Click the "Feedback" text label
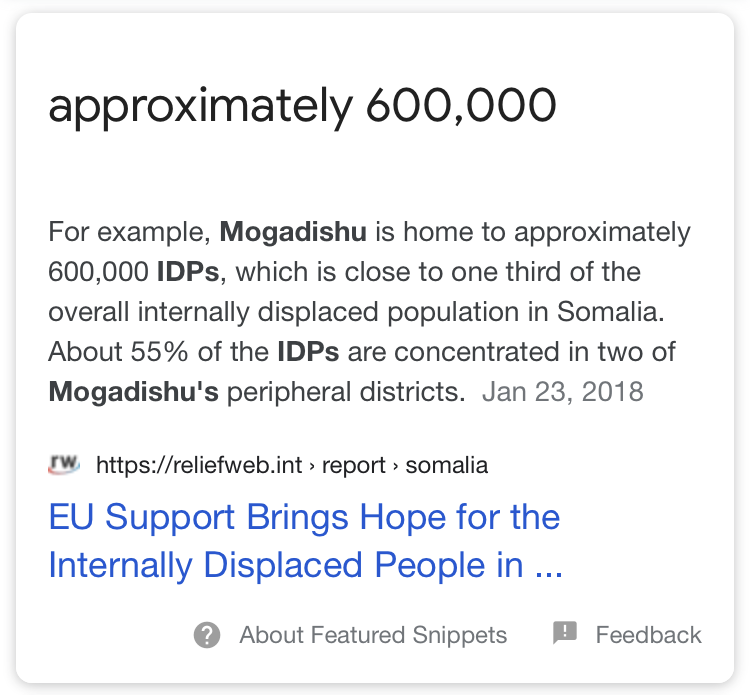 click(x=648, y=635)
